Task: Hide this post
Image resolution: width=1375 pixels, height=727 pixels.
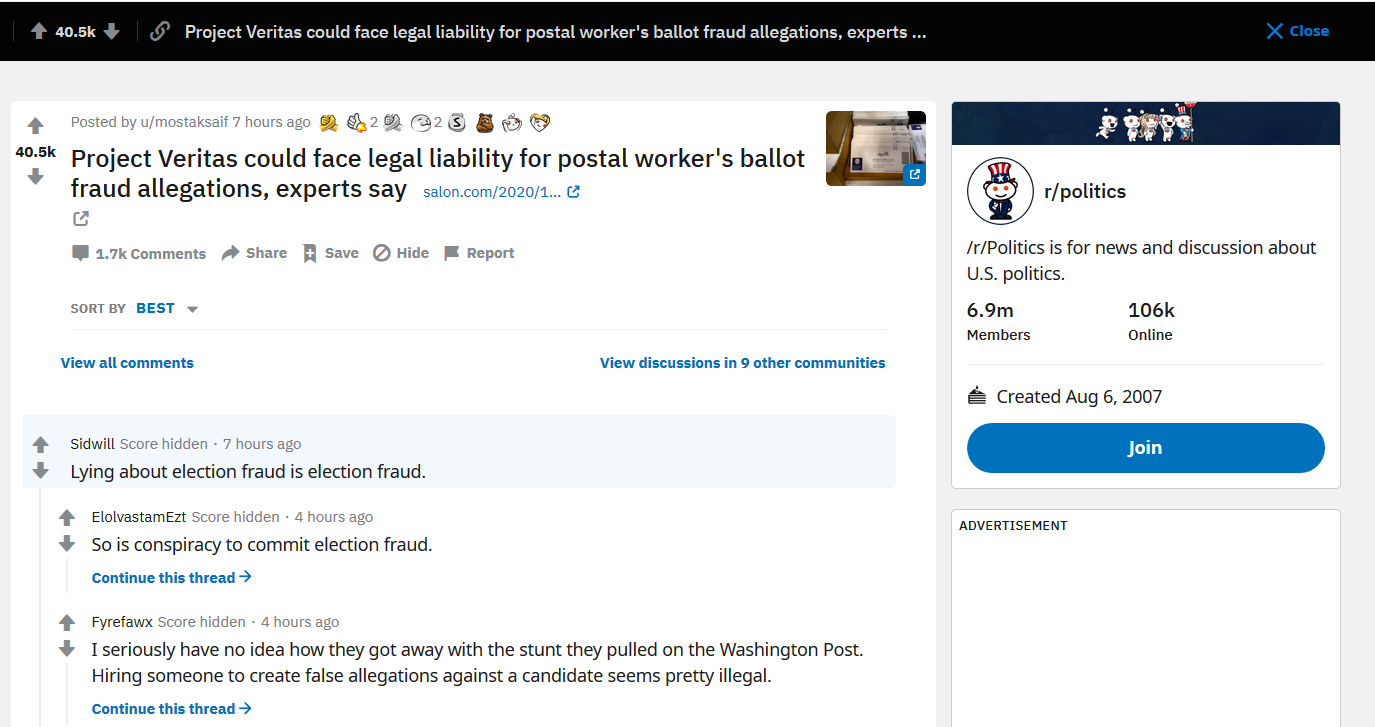Action: (401, 253)
